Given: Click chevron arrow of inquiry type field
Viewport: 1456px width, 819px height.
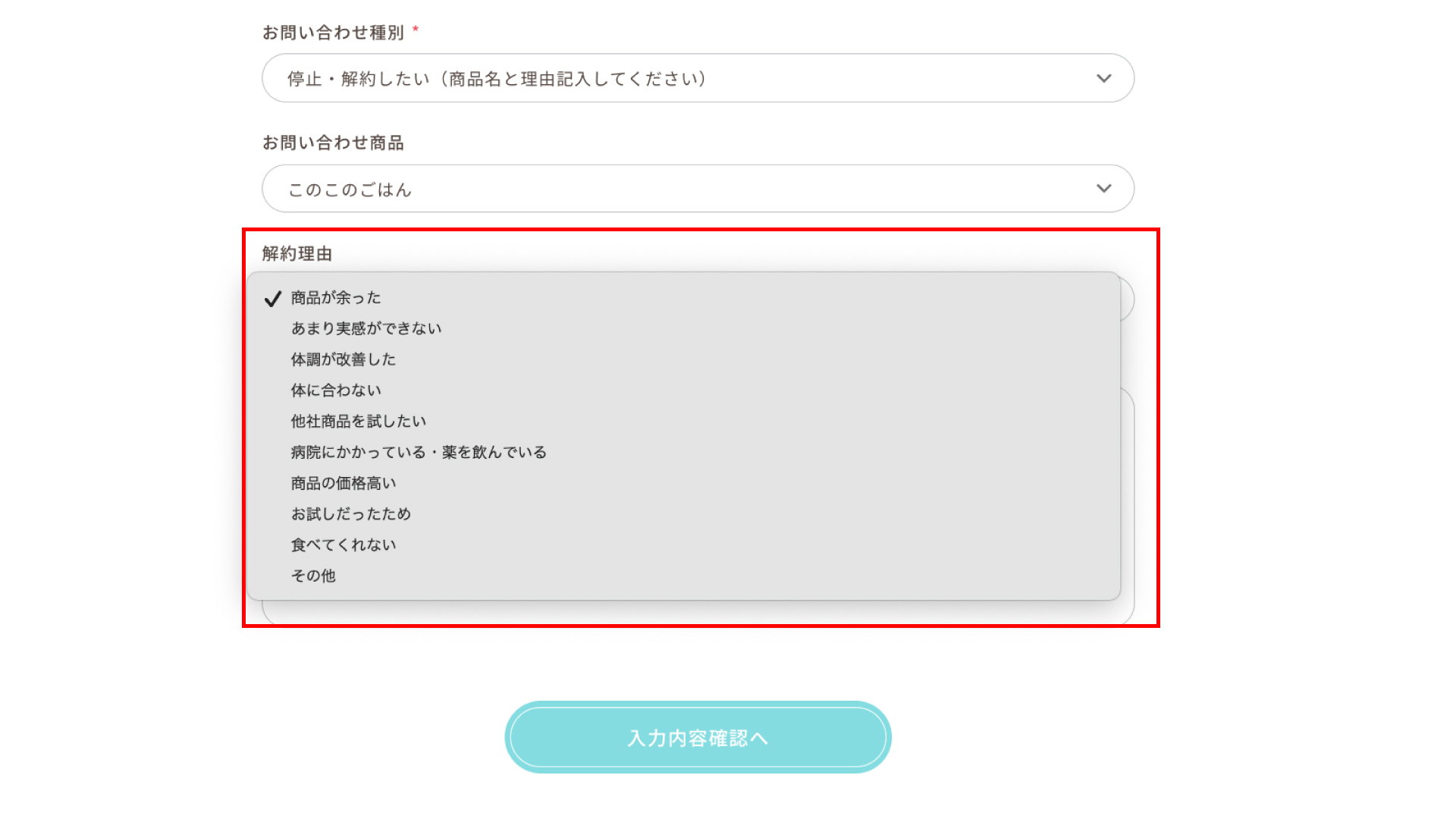Looking at the screenshot, I should coord(1104,78).
